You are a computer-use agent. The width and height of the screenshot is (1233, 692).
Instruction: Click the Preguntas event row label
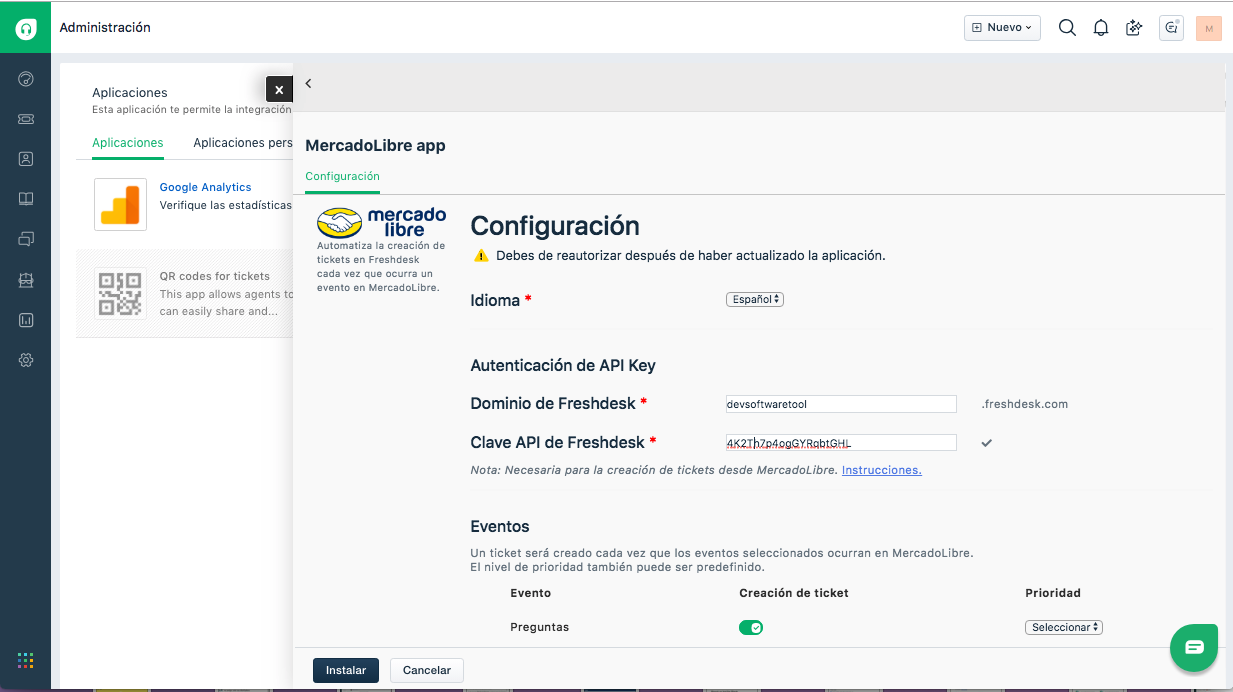point(540,627)
